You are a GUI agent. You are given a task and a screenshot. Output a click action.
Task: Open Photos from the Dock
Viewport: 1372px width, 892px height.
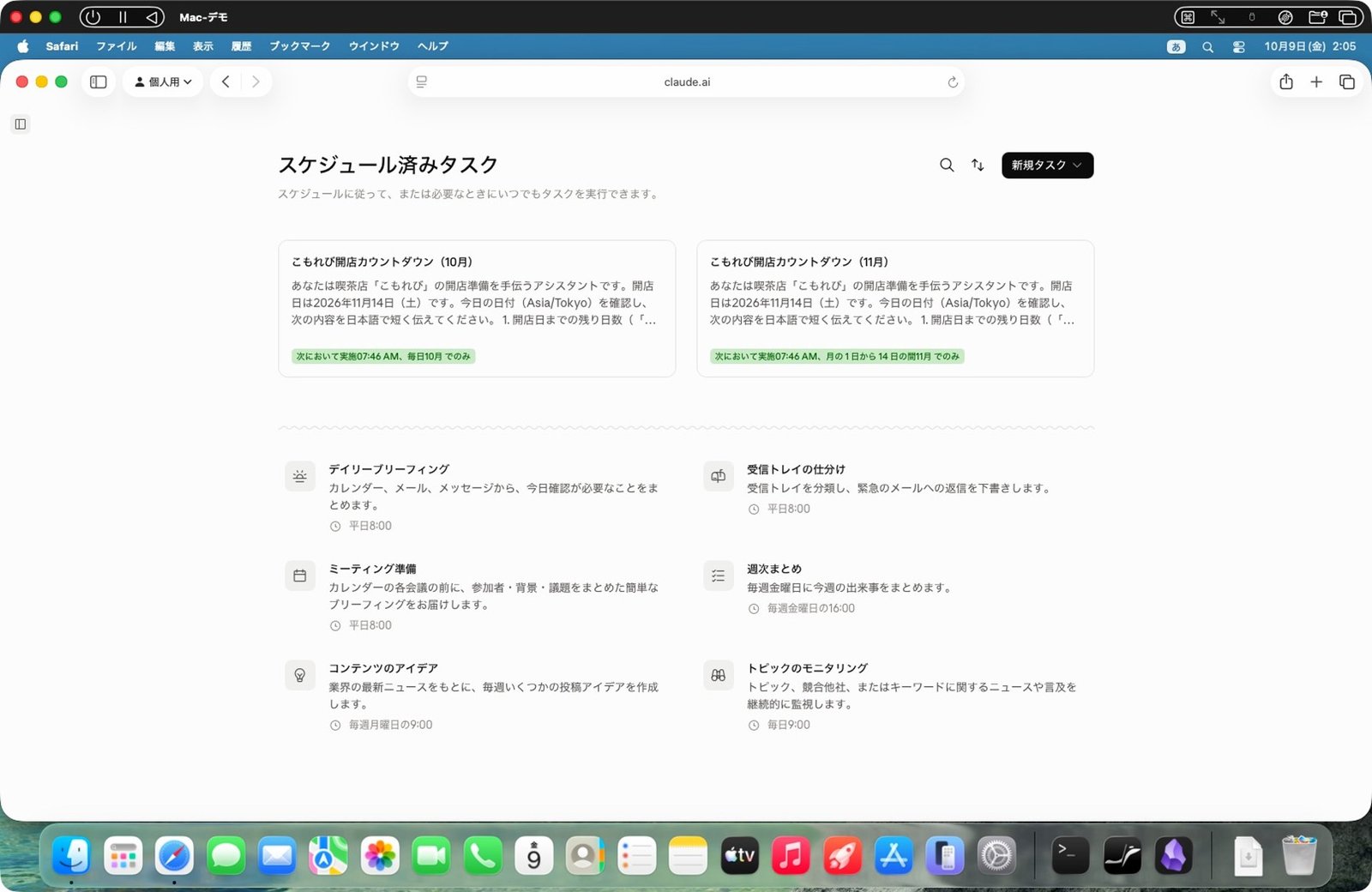[380, 855]
